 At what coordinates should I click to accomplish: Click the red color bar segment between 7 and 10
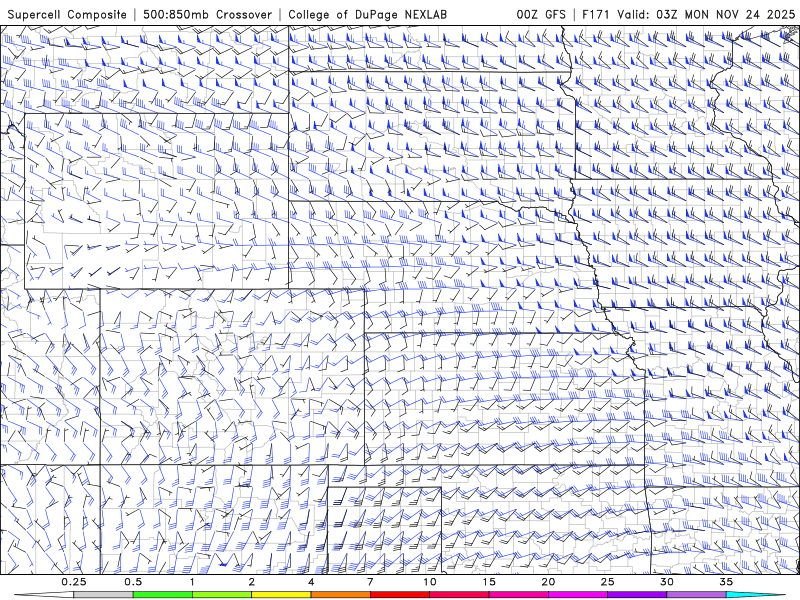pyautogui.click(x=399, y=595)
